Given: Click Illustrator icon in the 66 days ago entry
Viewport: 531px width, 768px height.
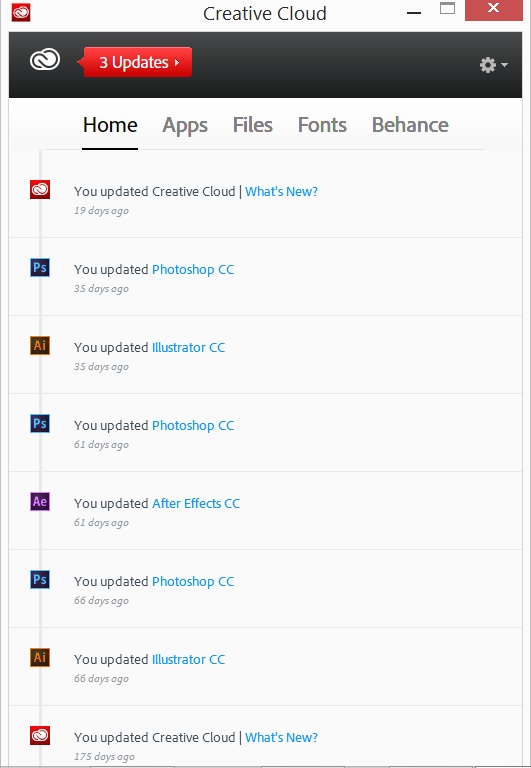Looking at the screenshot, I should 40,657.
